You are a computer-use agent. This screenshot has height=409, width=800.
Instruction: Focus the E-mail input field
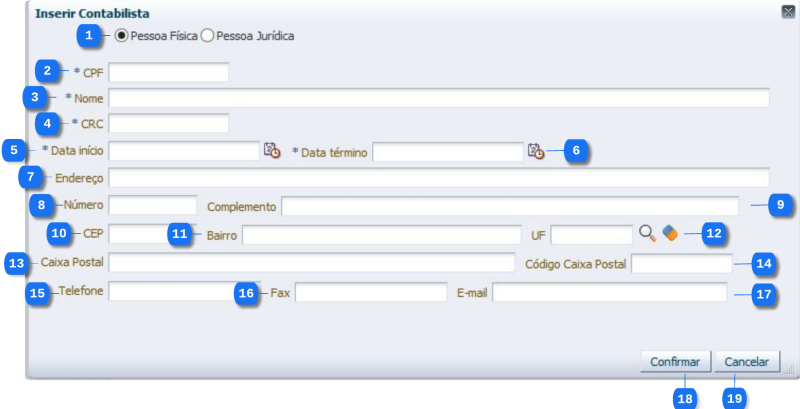click(x=610, y=292)
